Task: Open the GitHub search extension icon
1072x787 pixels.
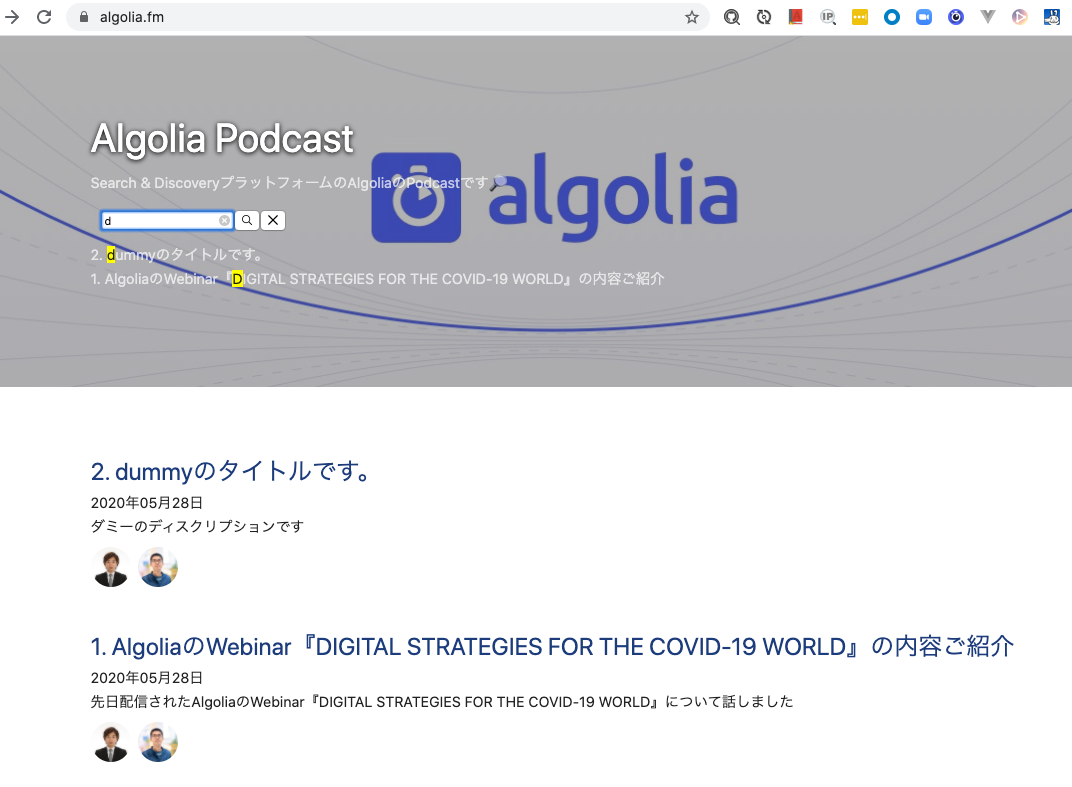Action: pos(732,17)
